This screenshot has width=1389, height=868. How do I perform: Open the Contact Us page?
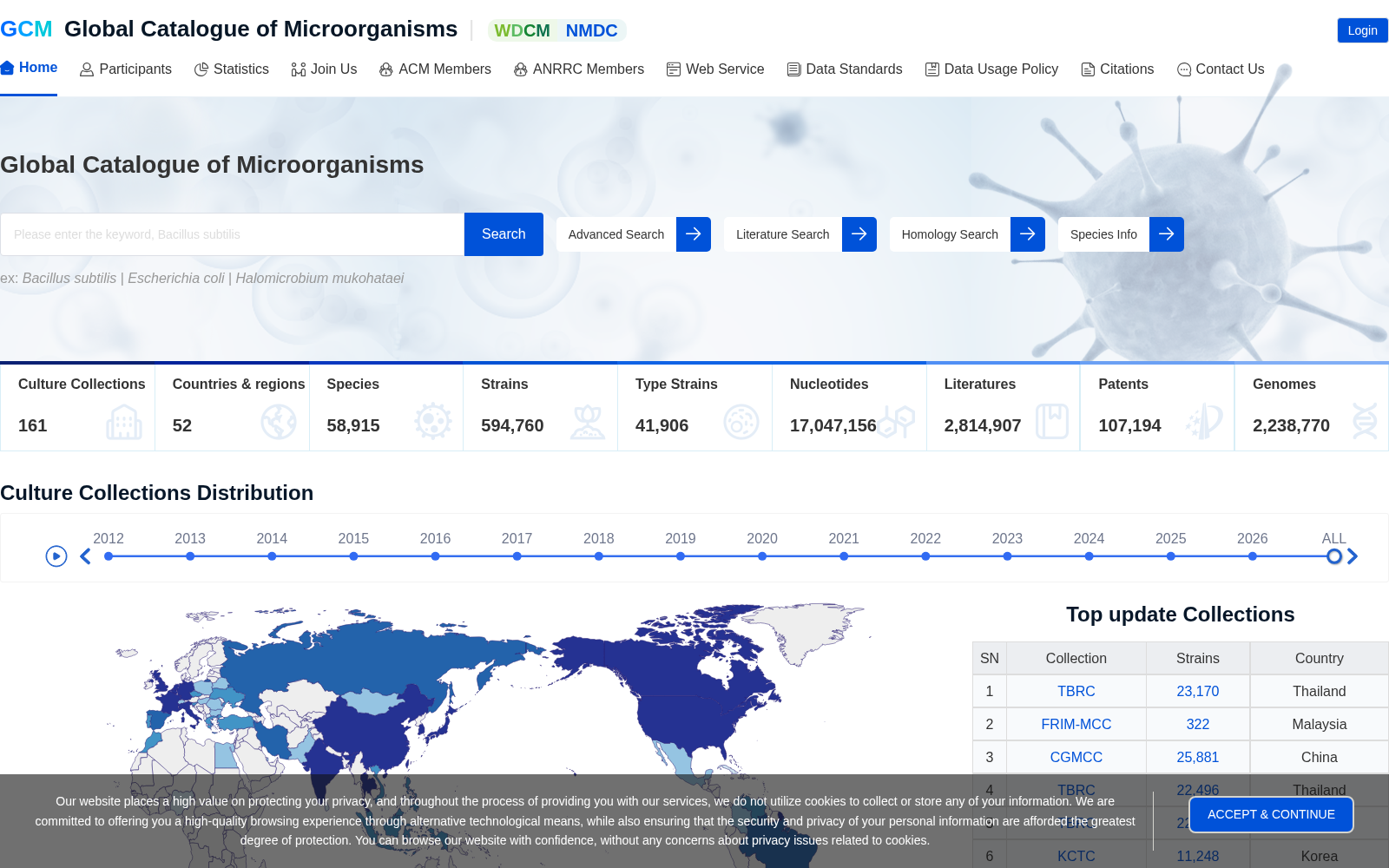coord(1221,69)
